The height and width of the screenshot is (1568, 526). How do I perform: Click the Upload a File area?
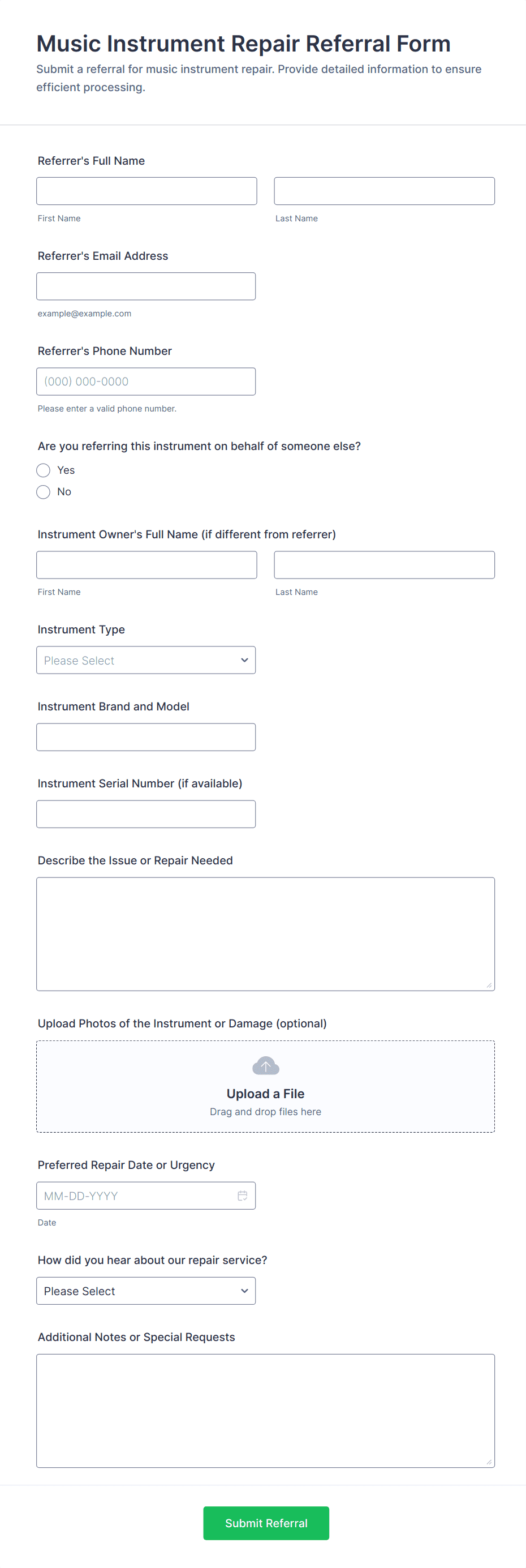click(265, 1093)
